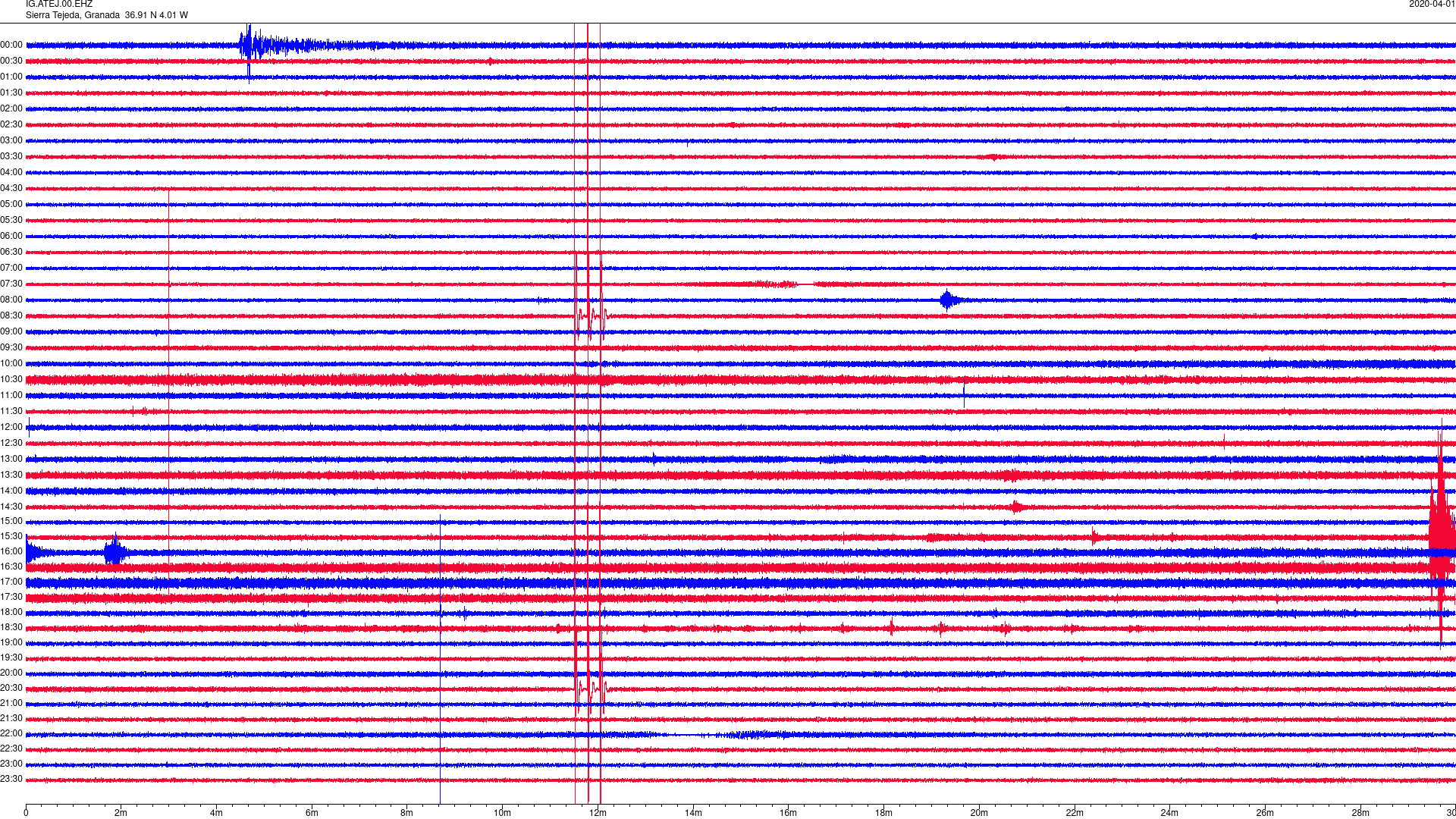Click the date label 2020-04-01
1456x819 pixels.
[1432, 5]
